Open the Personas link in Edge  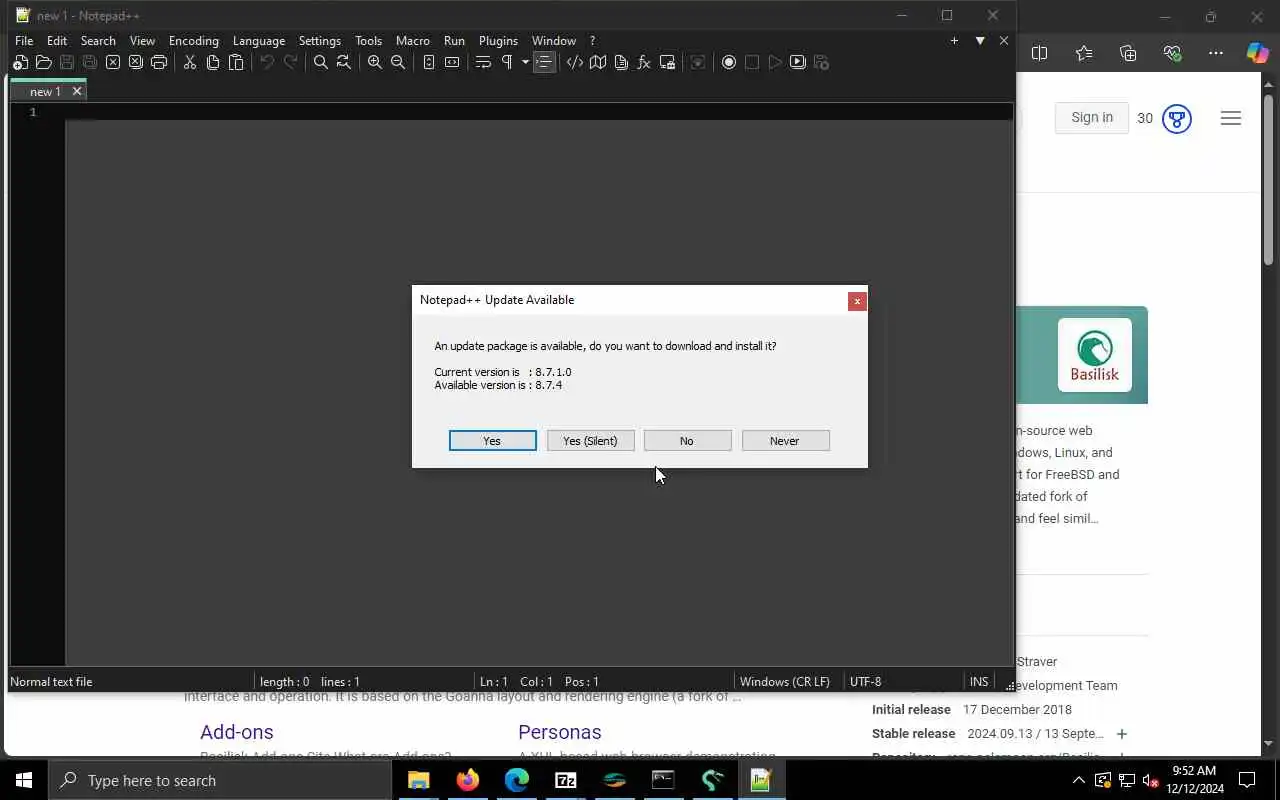click(x=560, y=732)
